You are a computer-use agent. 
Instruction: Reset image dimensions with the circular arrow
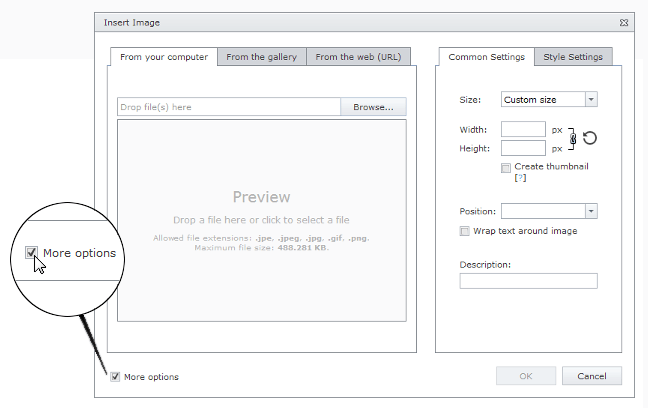coord(590,138)
